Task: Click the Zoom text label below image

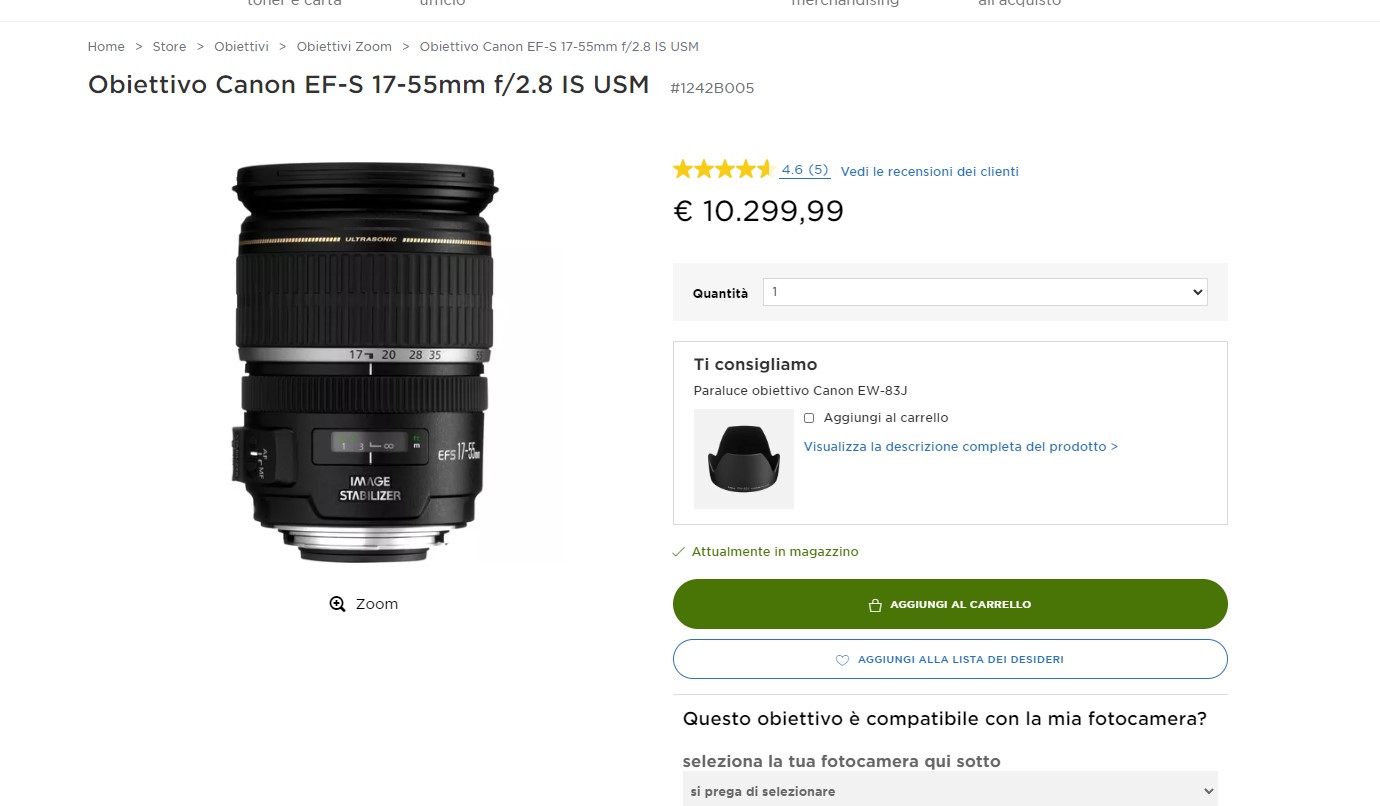Action: (377, 604)
